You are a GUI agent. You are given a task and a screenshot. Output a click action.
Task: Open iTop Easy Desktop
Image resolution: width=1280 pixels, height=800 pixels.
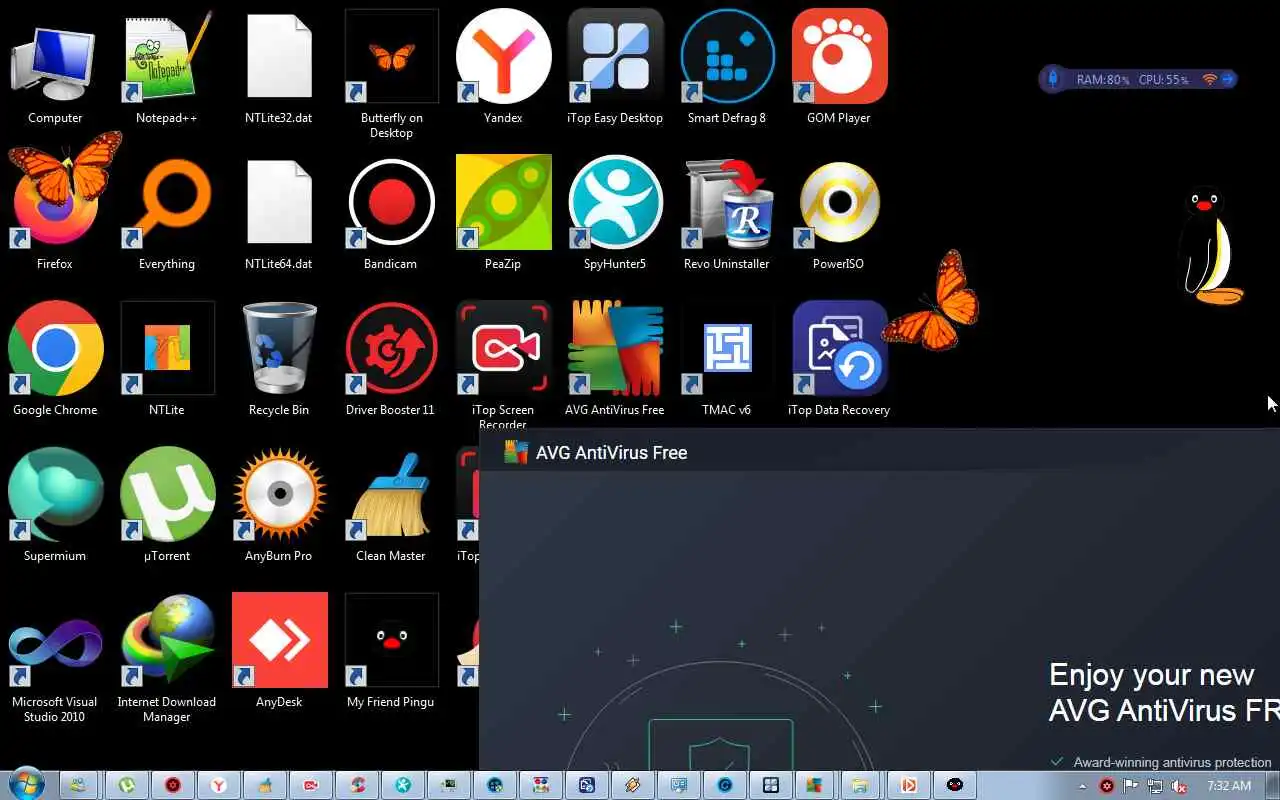[615, 67]
